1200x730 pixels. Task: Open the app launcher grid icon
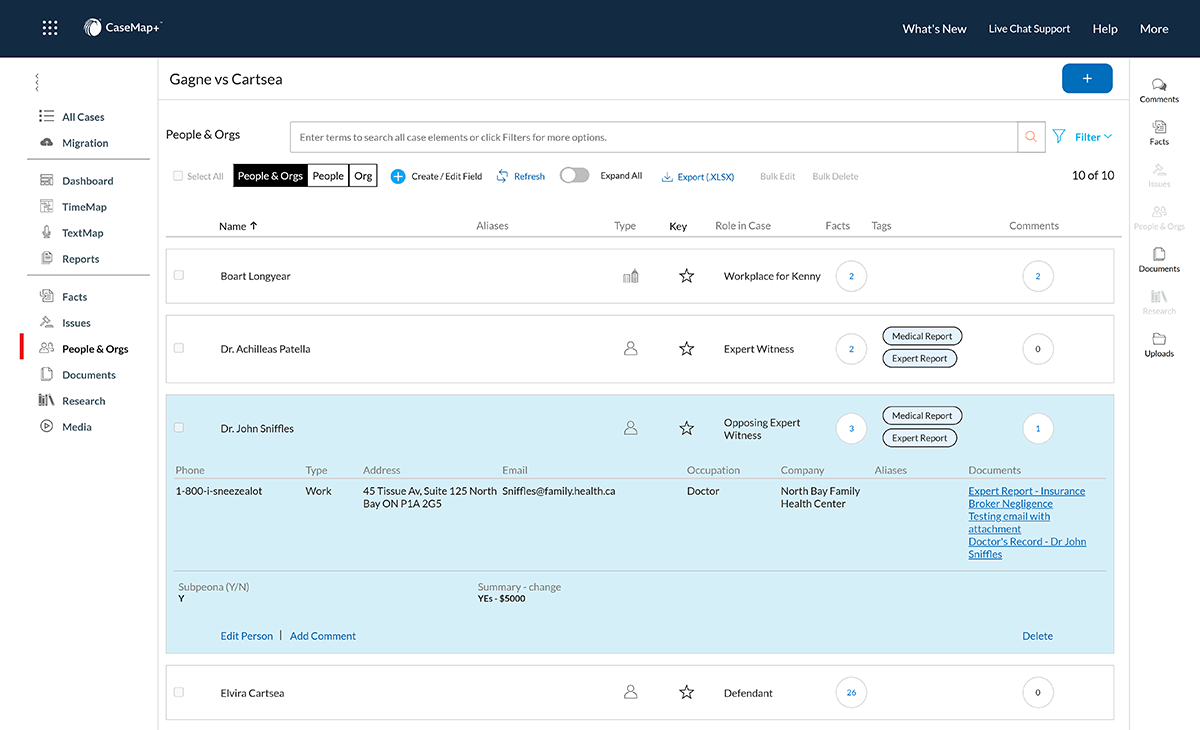50,27
